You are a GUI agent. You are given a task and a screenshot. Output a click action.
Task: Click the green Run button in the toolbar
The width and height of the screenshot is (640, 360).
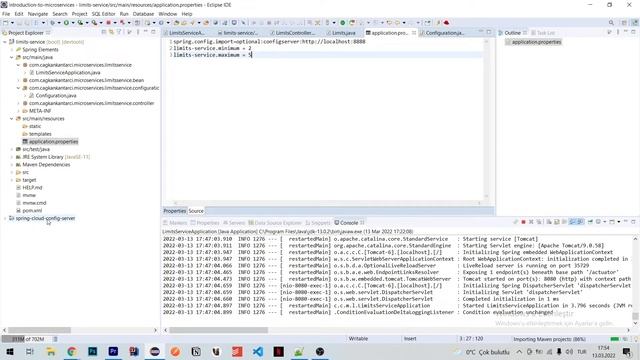[x=66, y=23]
